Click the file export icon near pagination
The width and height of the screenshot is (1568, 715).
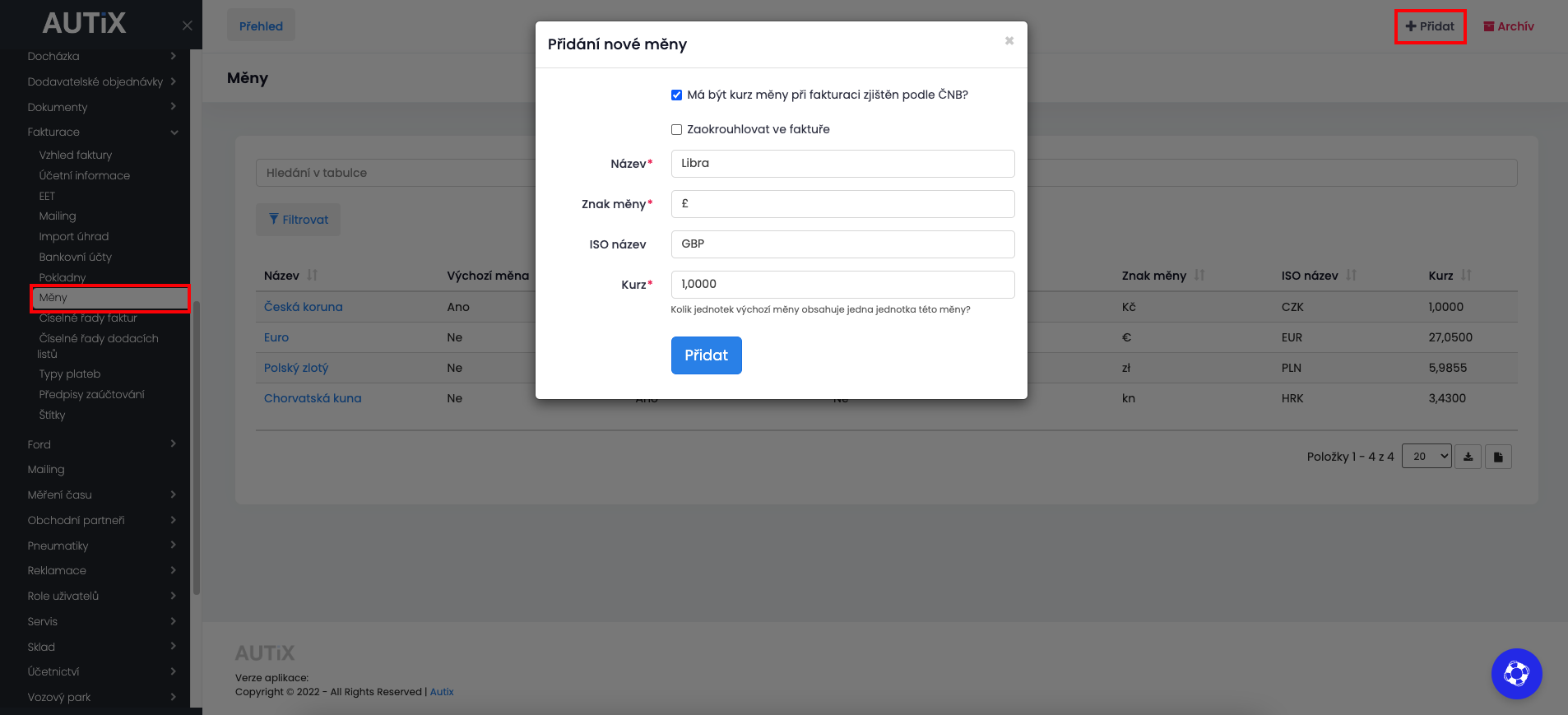coord(1498,457)
